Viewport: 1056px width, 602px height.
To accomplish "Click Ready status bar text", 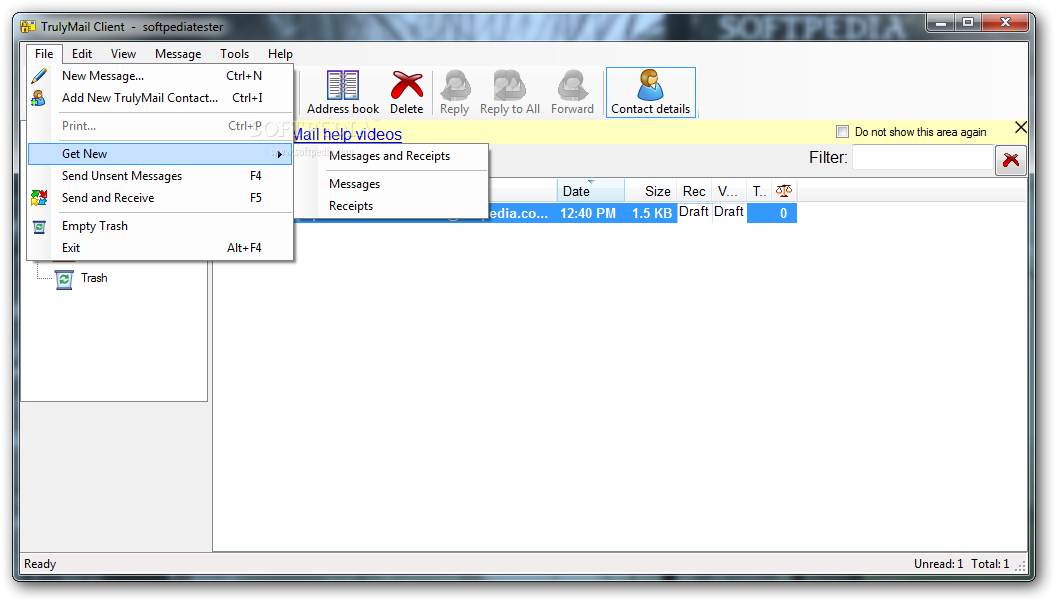I will [x=40, y=564].
